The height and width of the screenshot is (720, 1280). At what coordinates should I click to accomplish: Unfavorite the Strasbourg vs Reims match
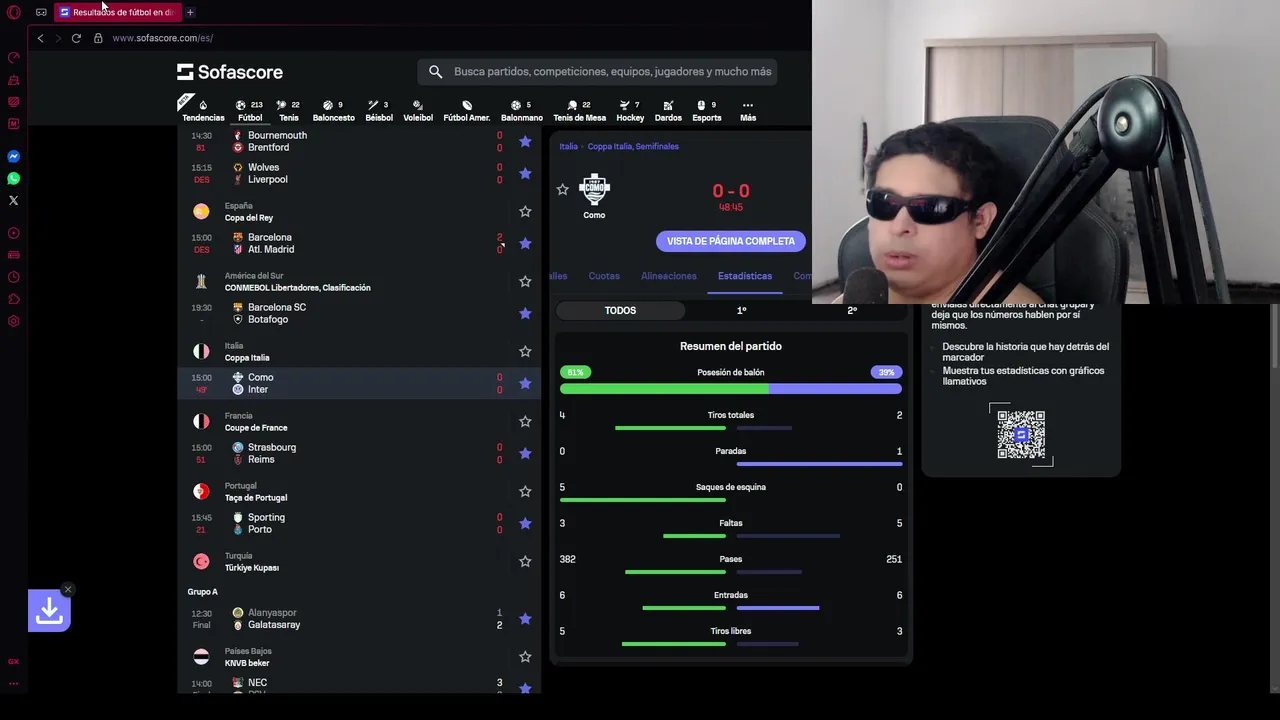pos(525,453)
